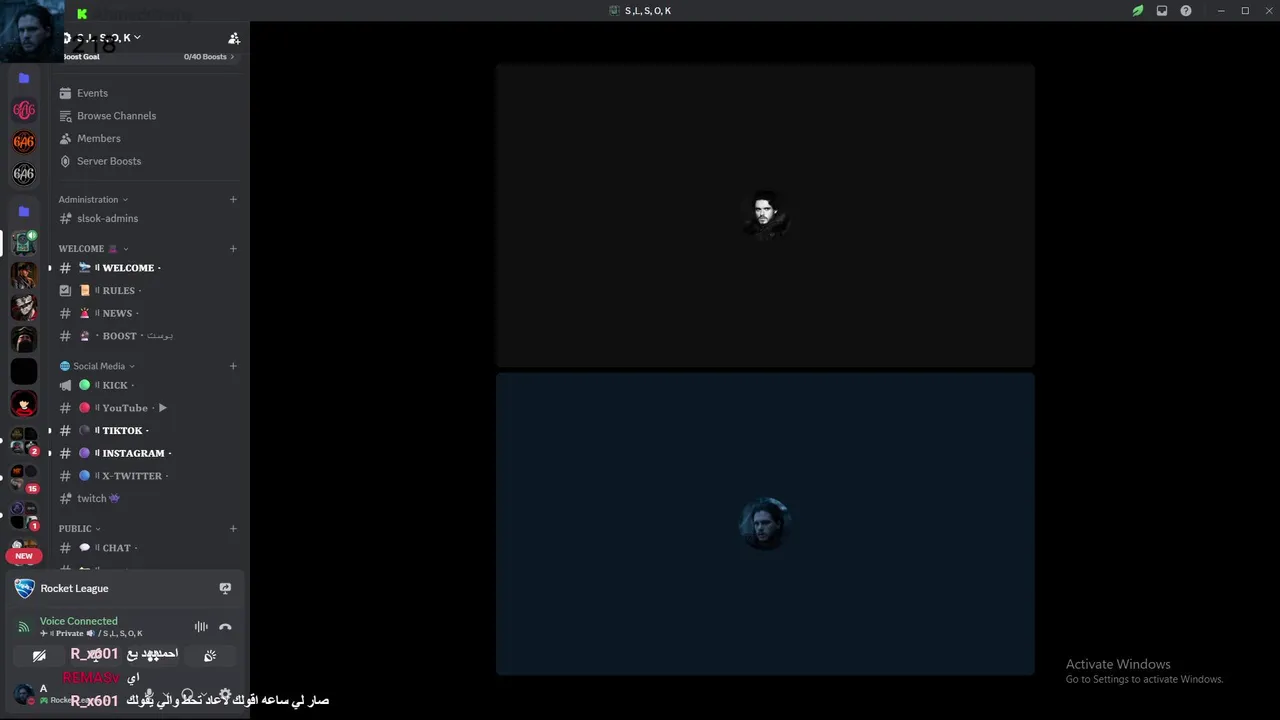
Task: Open your user avatar status menu
Action: coord(24,694)
